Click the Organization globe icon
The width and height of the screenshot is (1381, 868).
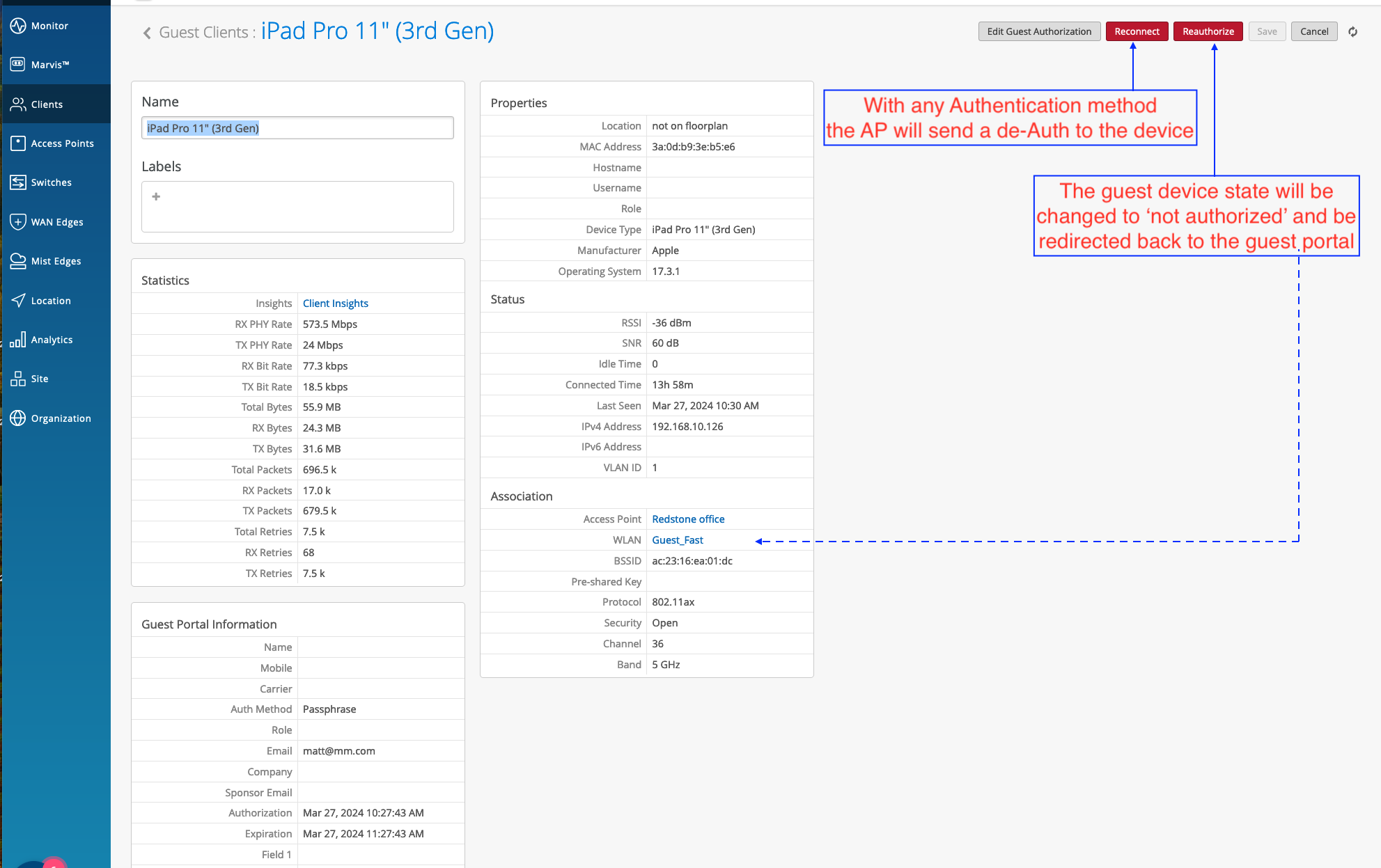pos(18,418)
